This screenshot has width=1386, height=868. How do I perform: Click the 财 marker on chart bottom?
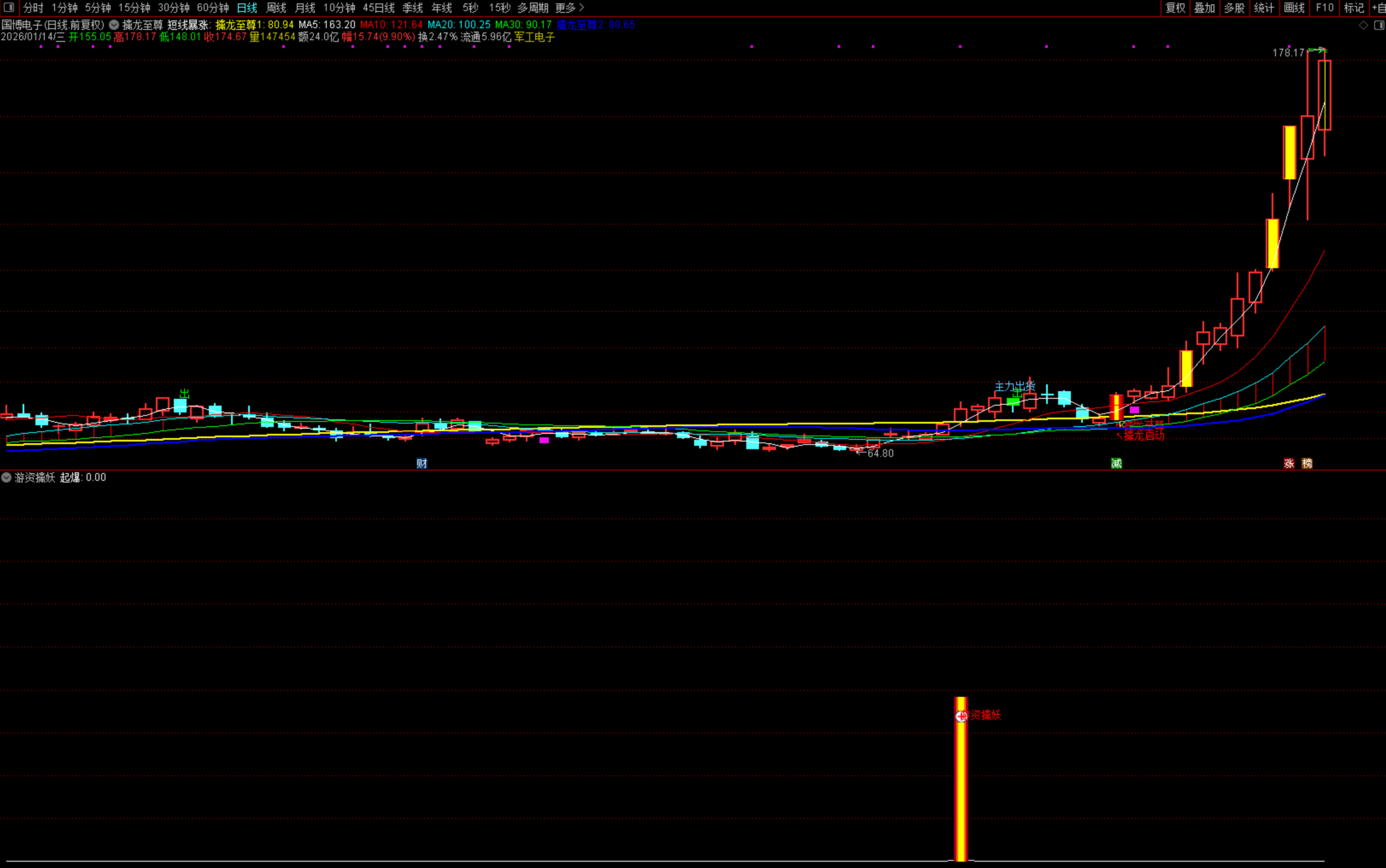click(x=422, y=463)
